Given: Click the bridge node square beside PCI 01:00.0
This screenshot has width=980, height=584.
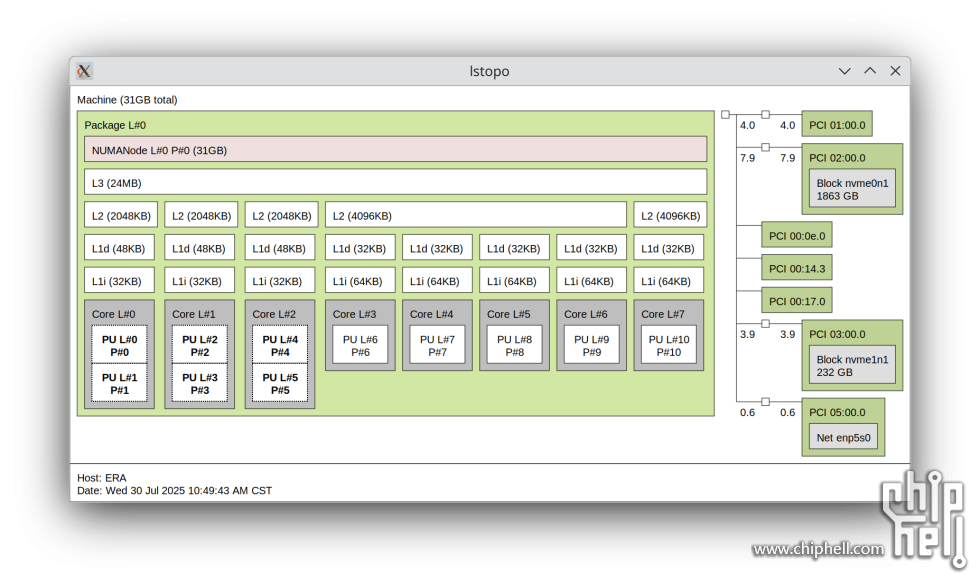Looking at the screenshot, I should coord(766,114).
